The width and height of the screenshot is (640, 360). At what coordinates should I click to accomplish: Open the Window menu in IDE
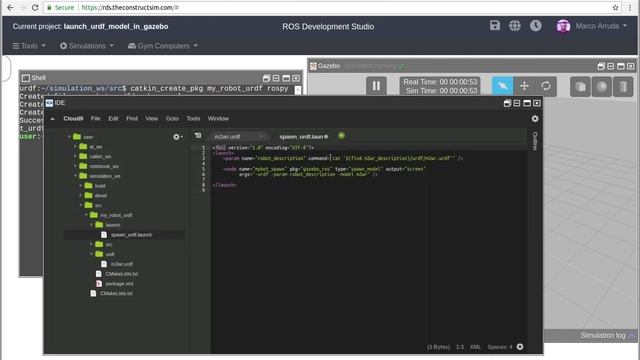218,118
